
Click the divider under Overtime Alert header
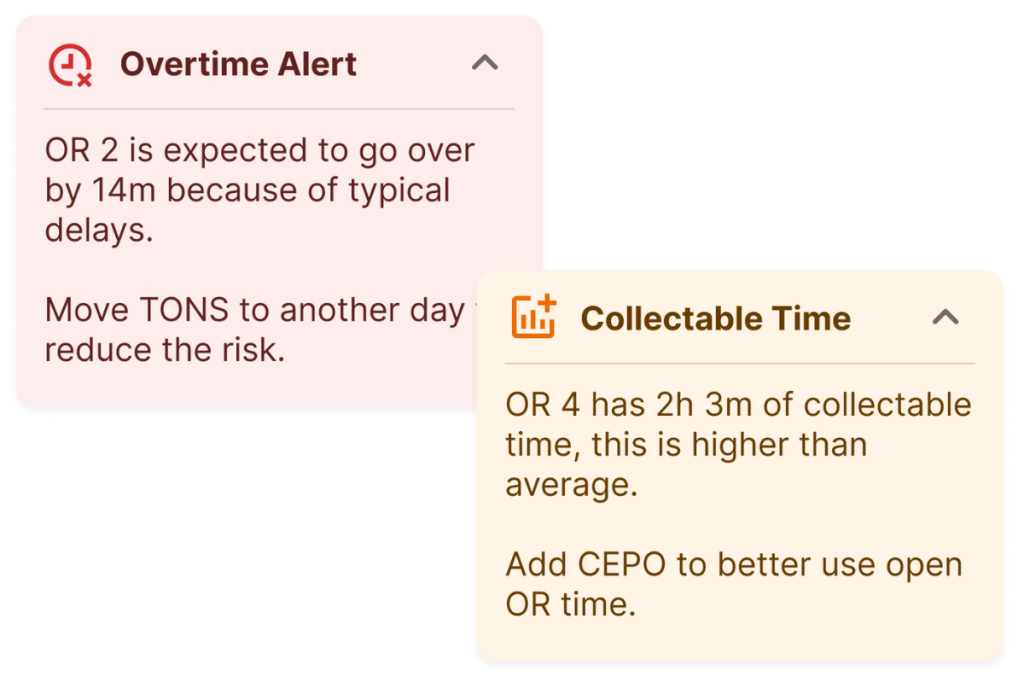279,109
